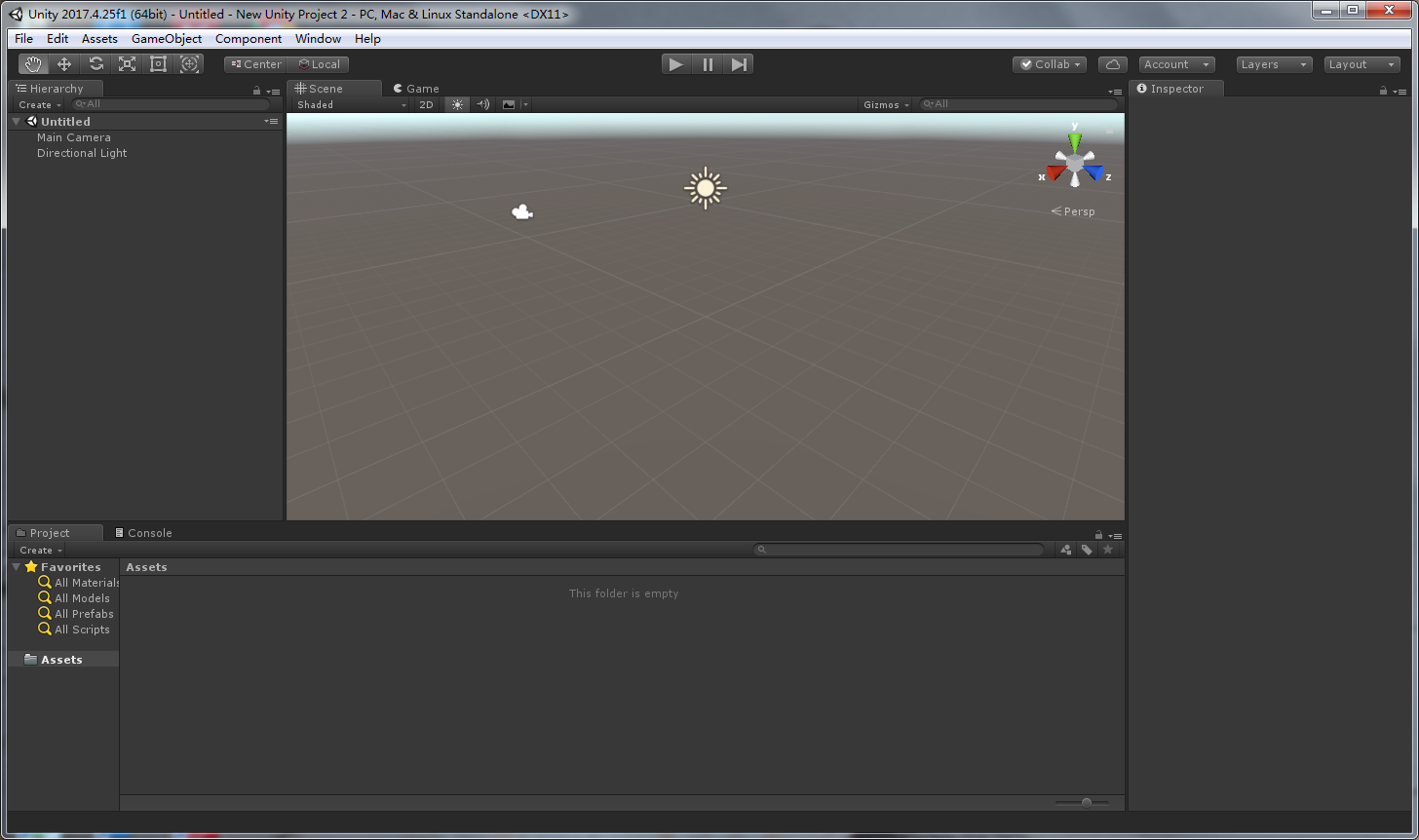
Task: Select All Prefabs favorite search
Action: [x=76, y=614]
